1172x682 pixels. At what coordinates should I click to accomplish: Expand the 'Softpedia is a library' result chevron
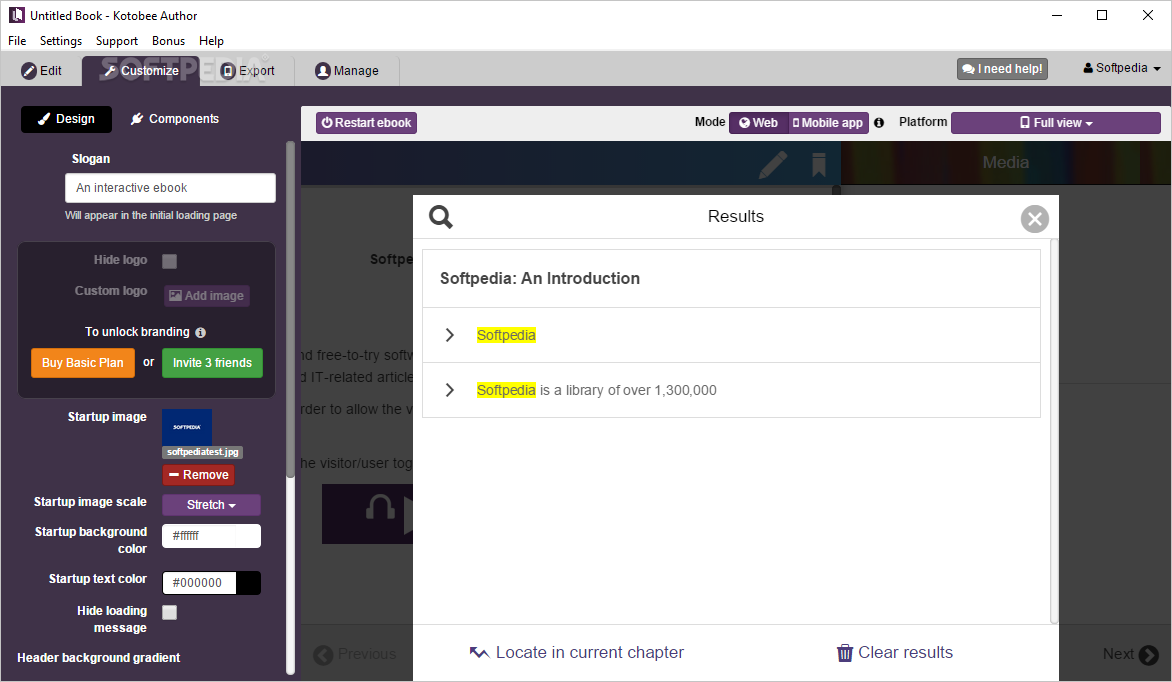tap(450, 390)
